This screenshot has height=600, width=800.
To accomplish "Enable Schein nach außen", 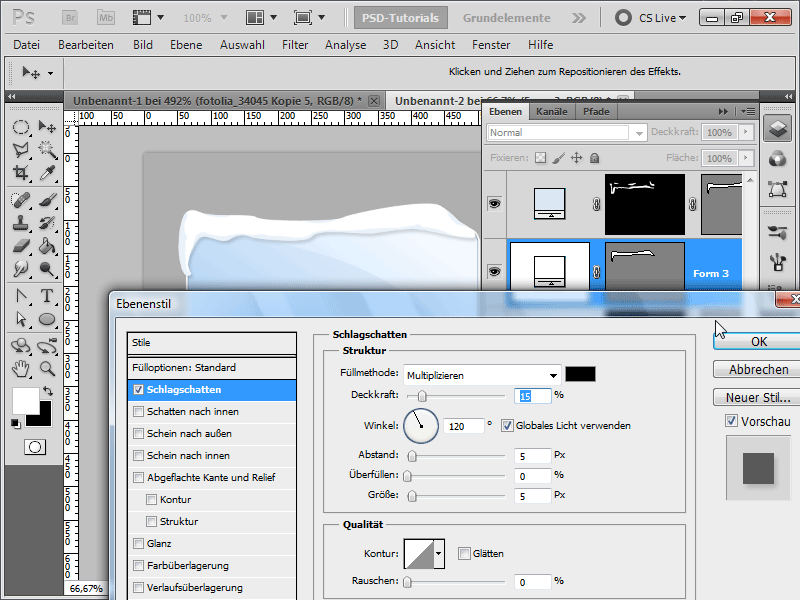I will pos(138,434).
